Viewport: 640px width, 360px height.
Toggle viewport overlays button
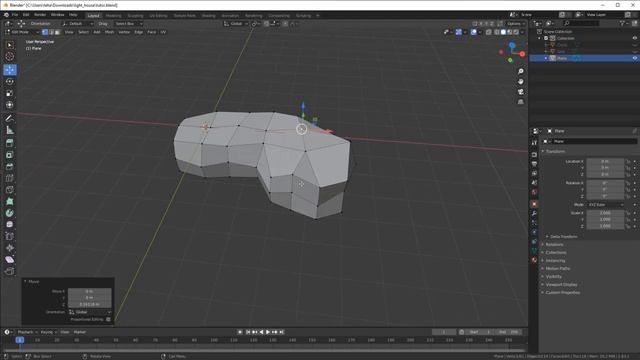pos(473,32)
